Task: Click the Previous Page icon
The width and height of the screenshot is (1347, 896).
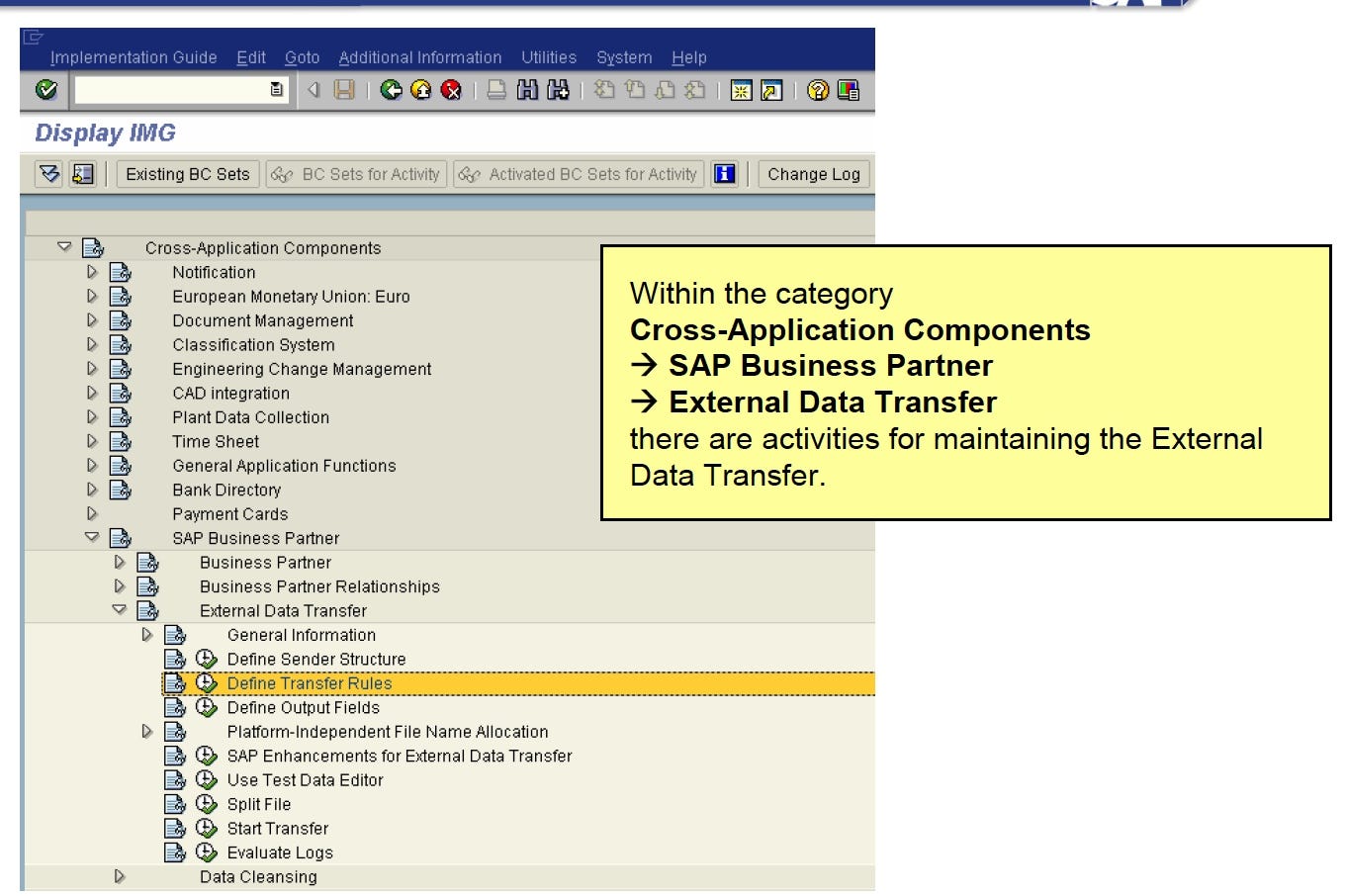Action: pyautogui.click(x=635, y=90)
